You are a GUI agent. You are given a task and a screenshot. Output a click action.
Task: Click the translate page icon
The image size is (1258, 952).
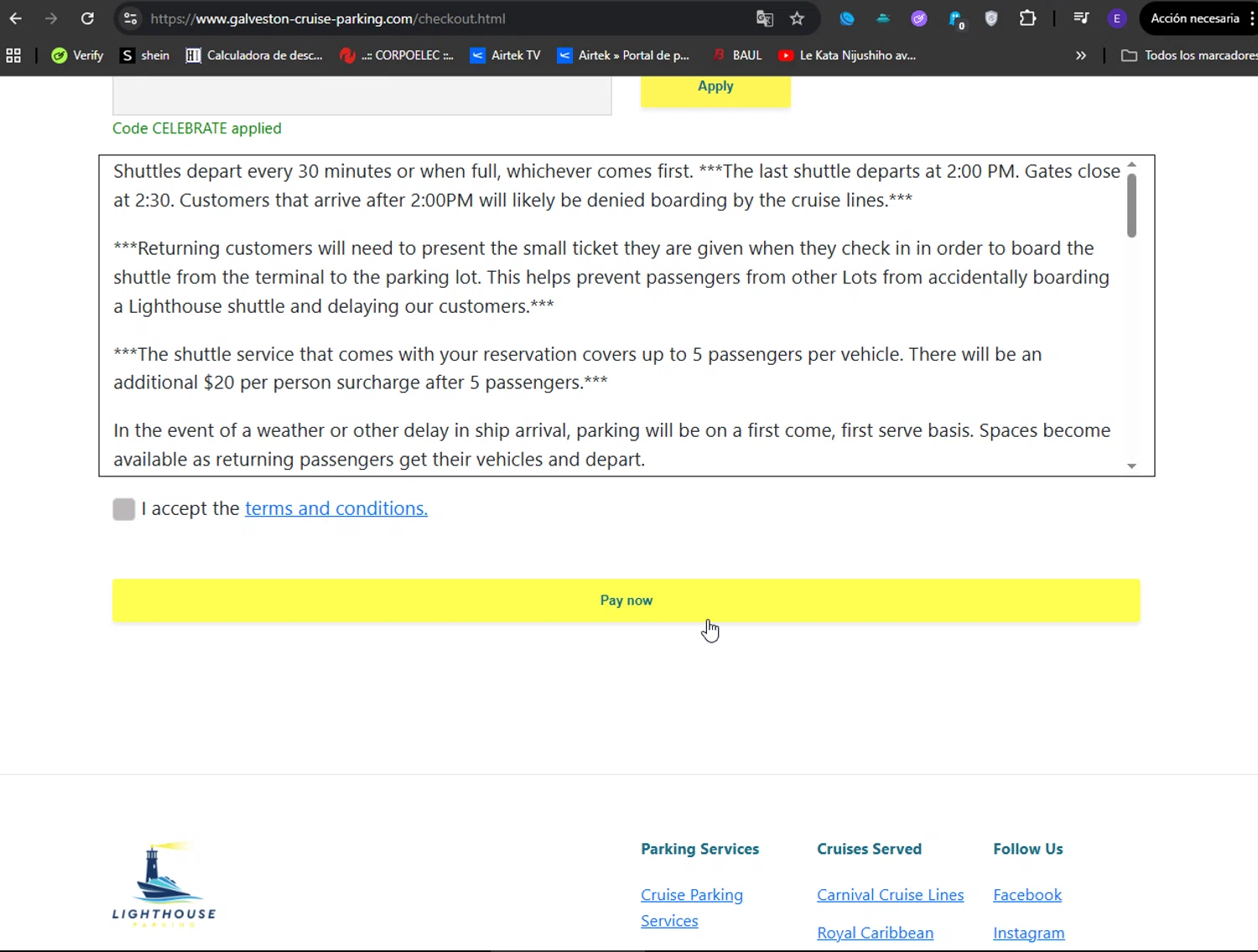tap(764, 18)
